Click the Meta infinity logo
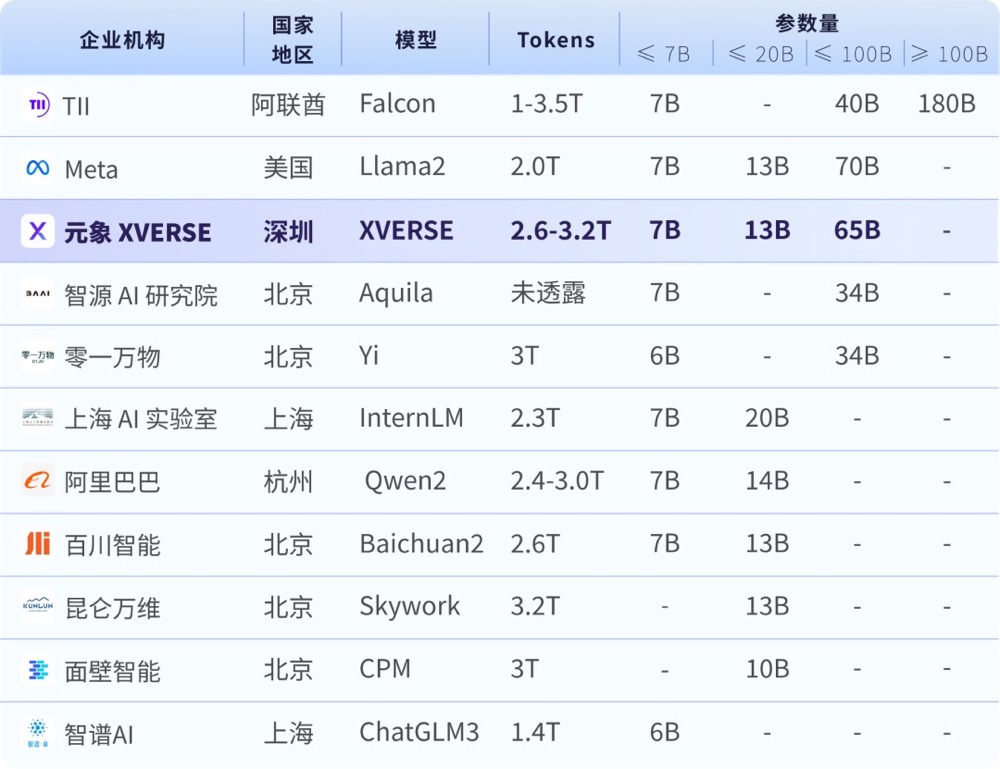Image resolution: width=1000 pixels, height=769 pixels. tap(38, 168)
